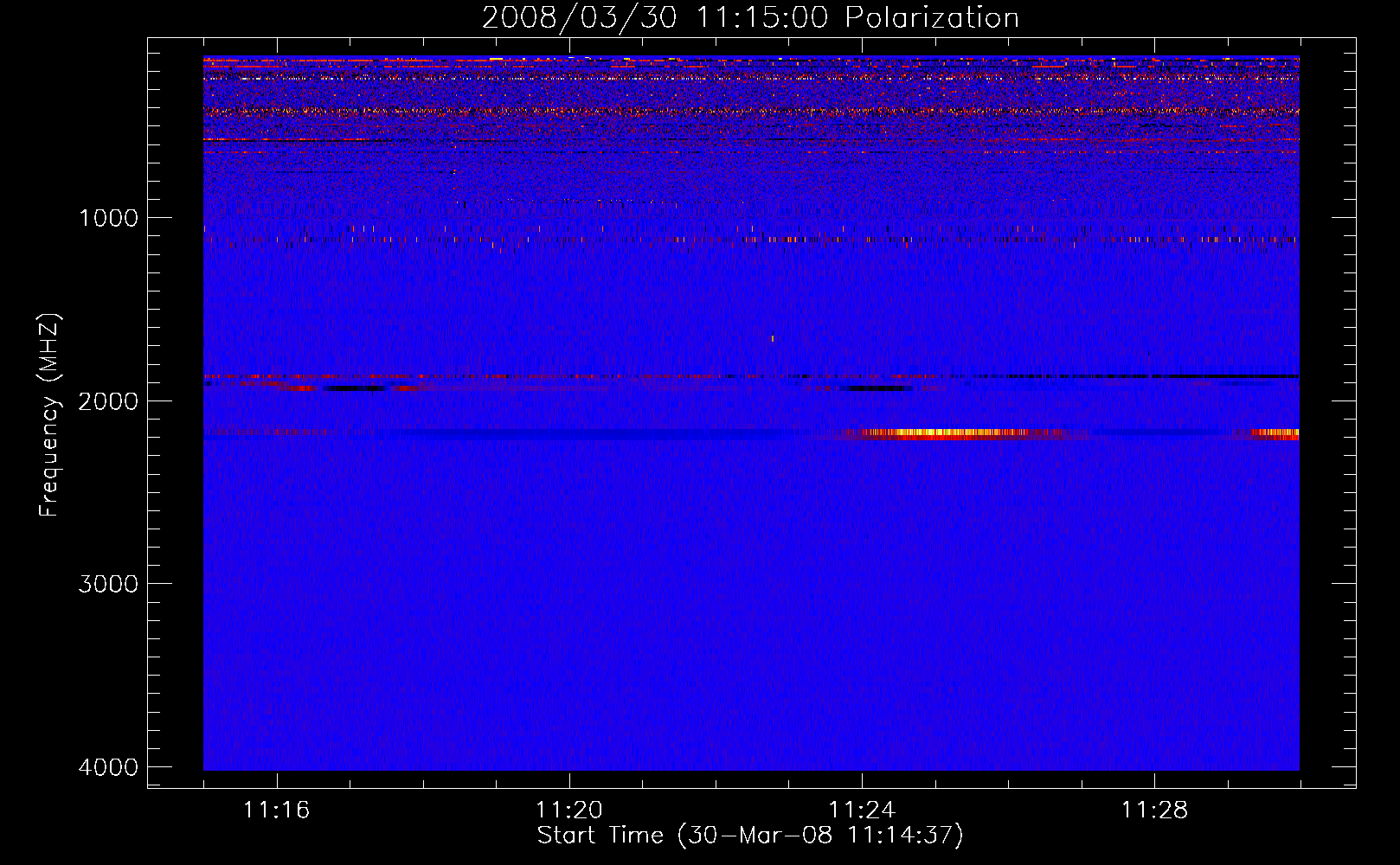Screen dimensions: 1400x865
Task: Select the 1000 frequency tick label
Action: click(108, 218)
